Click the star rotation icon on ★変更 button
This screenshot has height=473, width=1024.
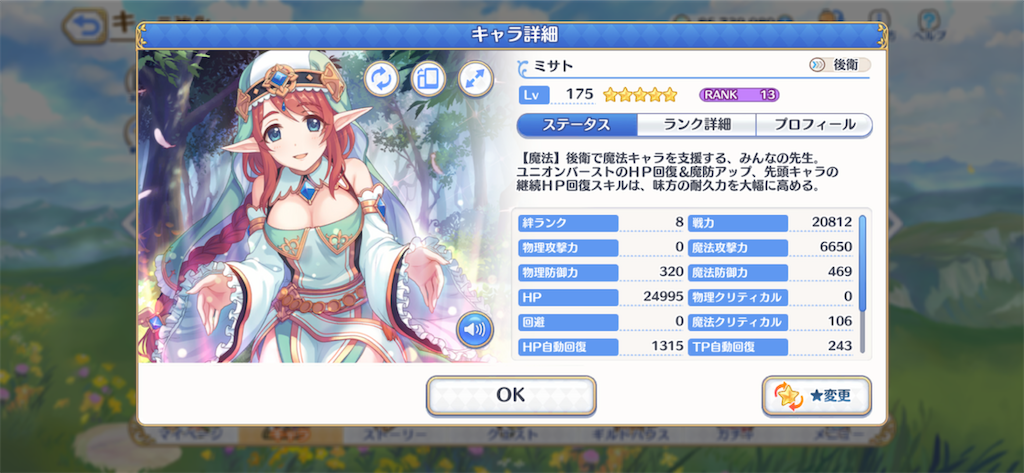pos(788,396)
